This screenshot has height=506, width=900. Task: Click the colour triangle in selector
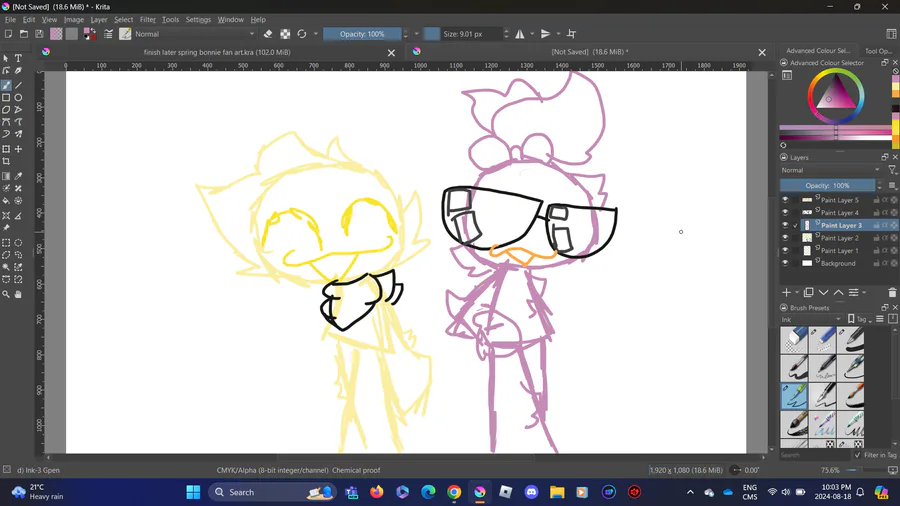[835, 94]
